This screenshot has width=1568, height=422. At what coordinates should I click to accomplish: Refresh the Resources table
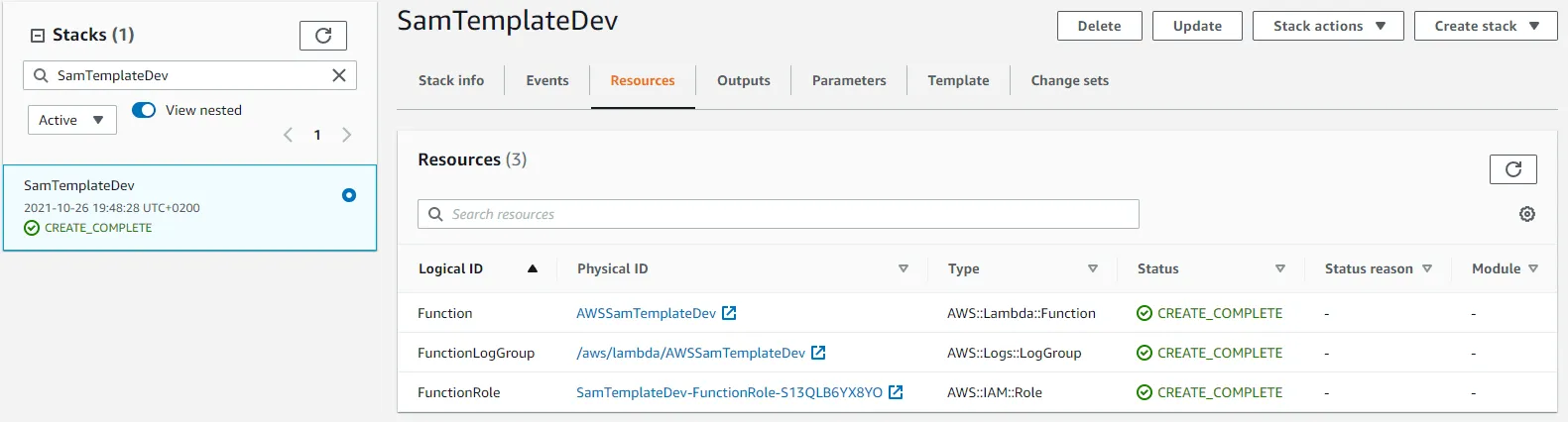[1513, 169]
